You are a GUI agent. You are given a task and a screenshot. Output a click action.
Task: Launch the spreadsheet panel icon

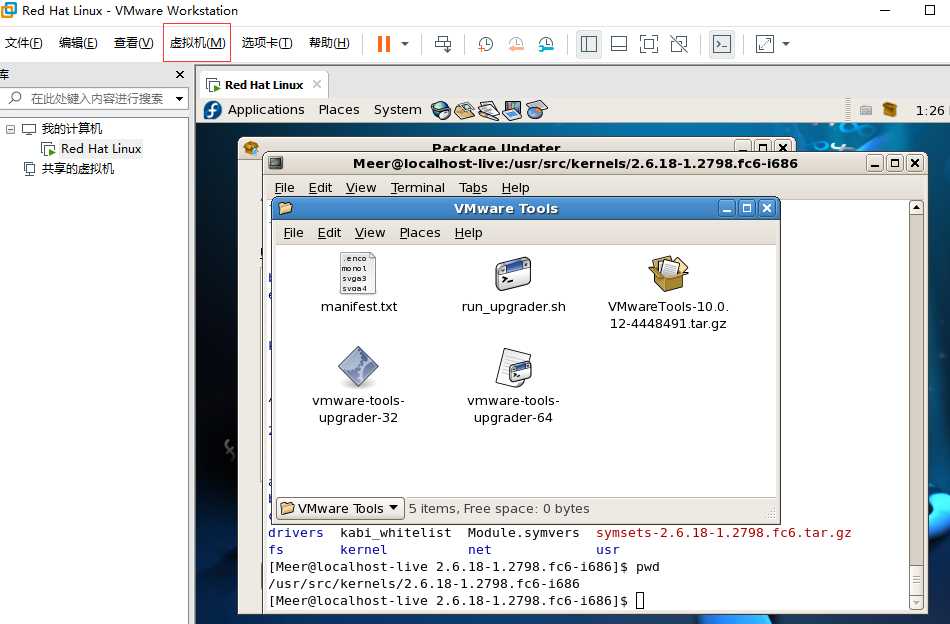click(x=536, y=110)
